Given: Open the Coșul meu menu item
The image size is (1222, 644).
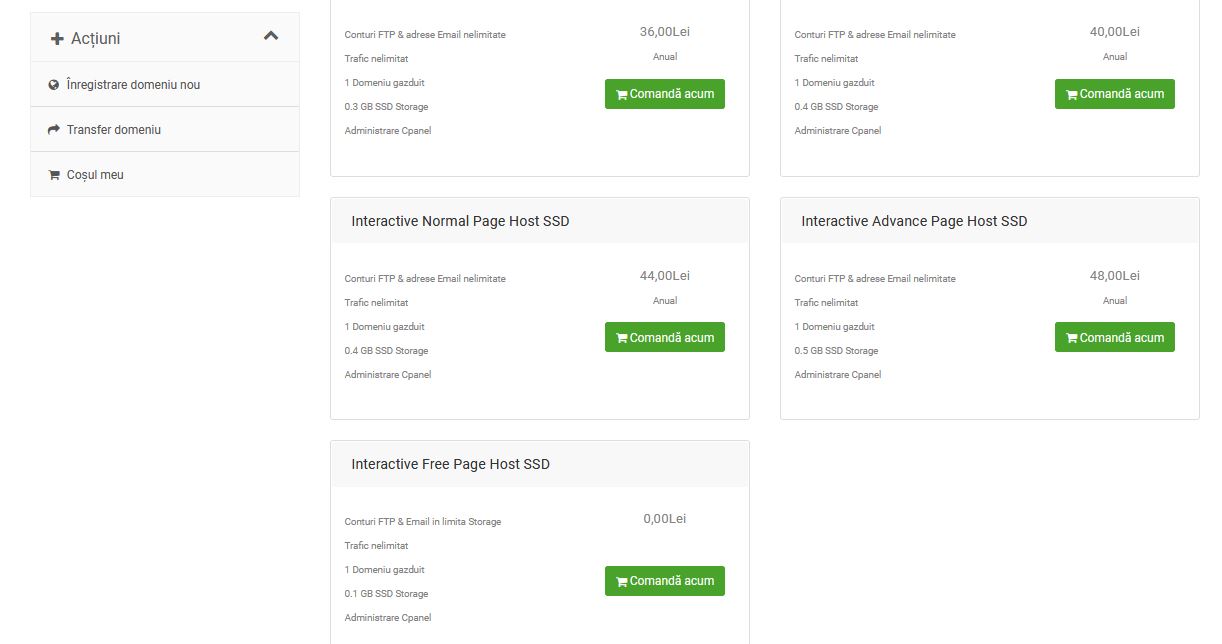Looking at the screenshot, I should coord(165,175).
